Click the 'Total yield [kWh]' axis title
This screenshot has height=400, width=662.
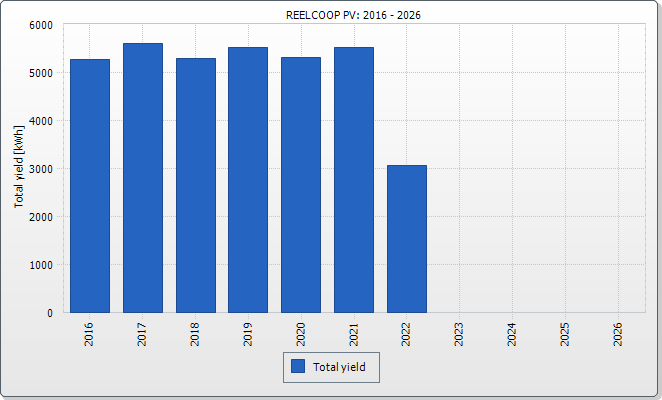click(x=19, y=168)
